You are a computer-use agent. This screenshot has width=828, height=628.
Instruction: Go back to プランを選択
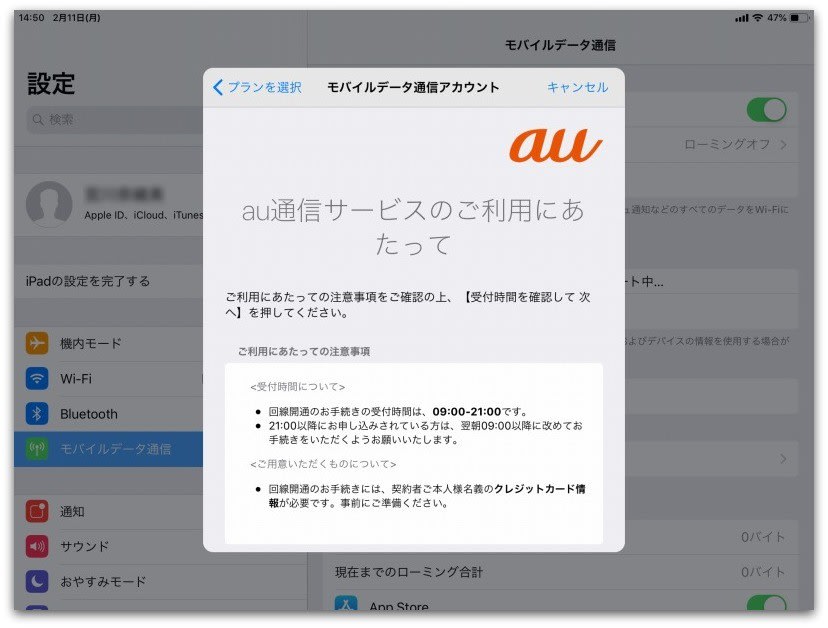coord(257,87)
